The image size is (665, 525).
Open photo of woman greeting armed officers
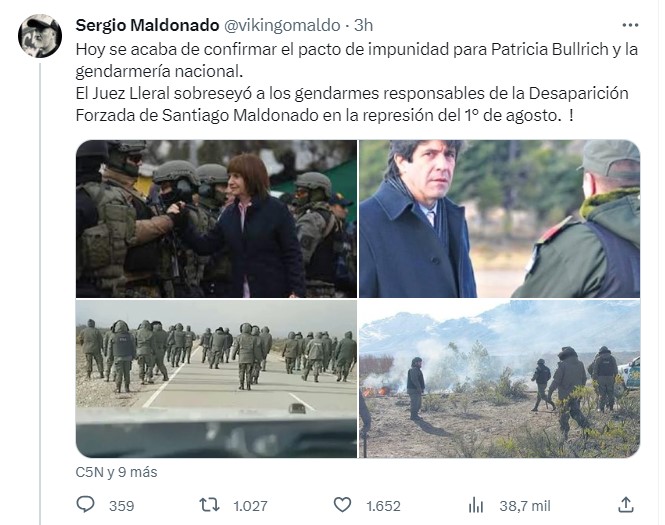click(216, 219)
